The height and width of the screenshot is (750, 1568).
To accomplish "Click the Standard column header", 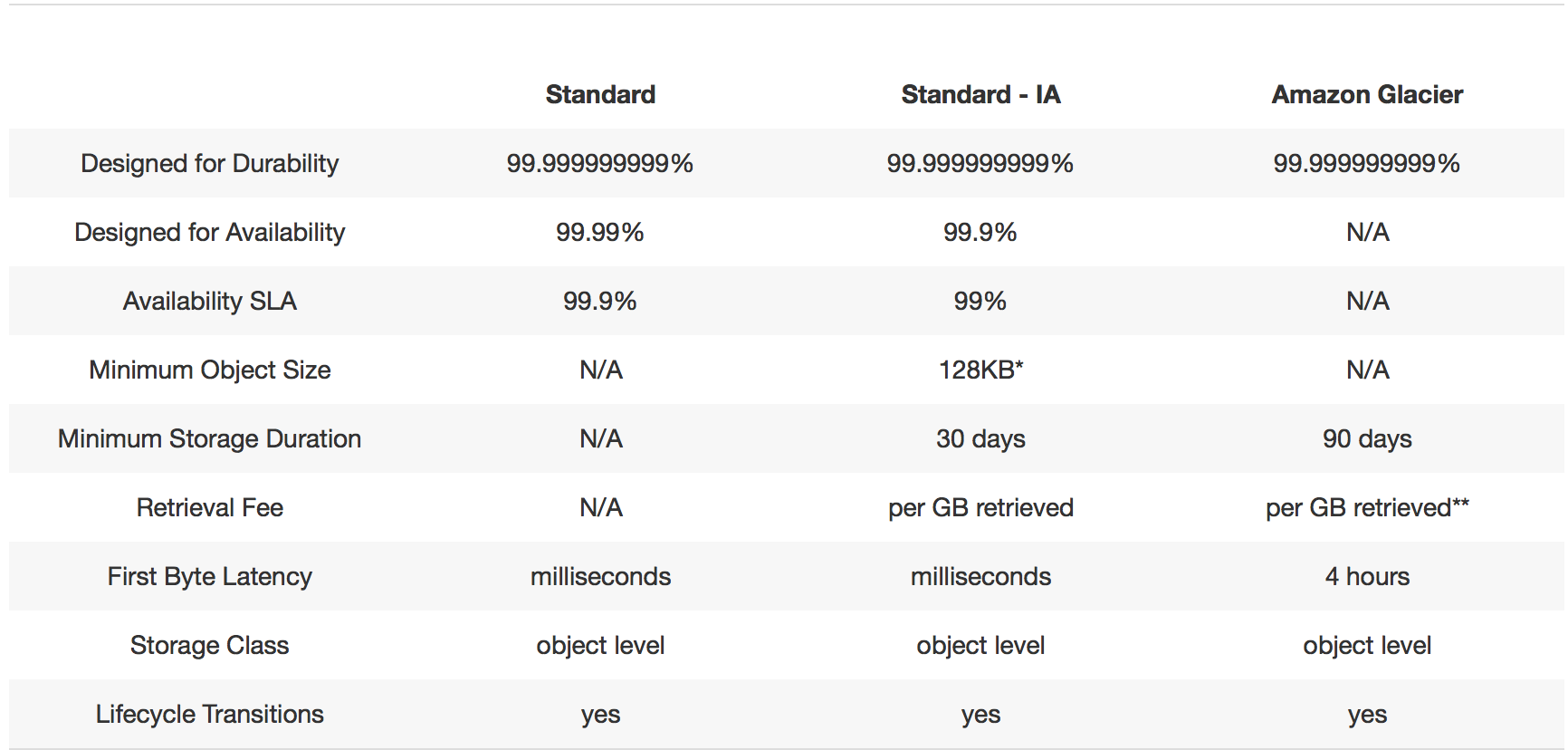I will 600,94.
